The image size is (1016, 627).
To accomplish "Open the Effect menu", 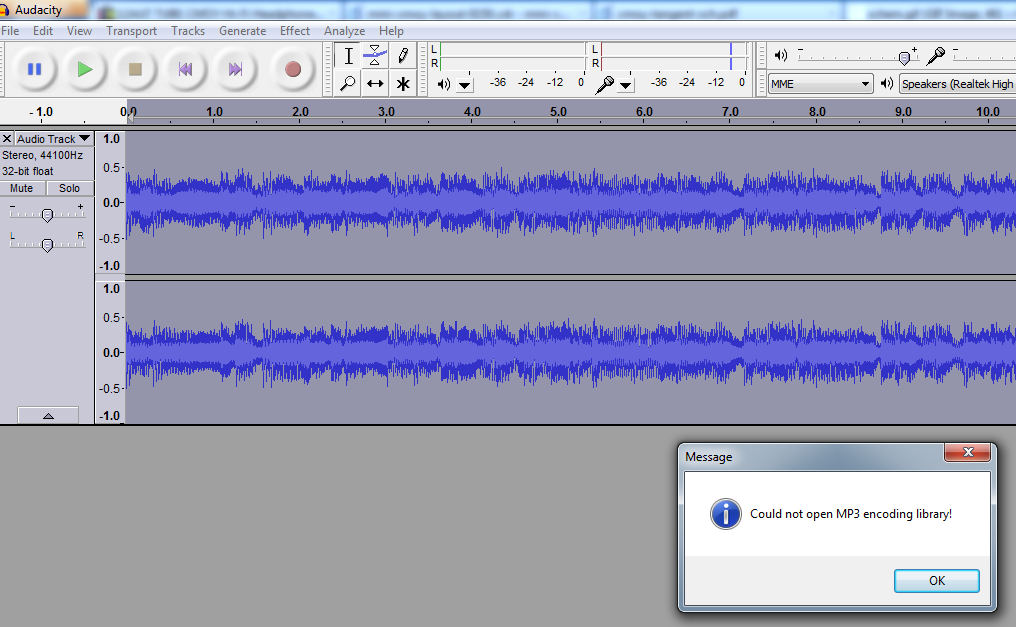I will coord(295,30).
